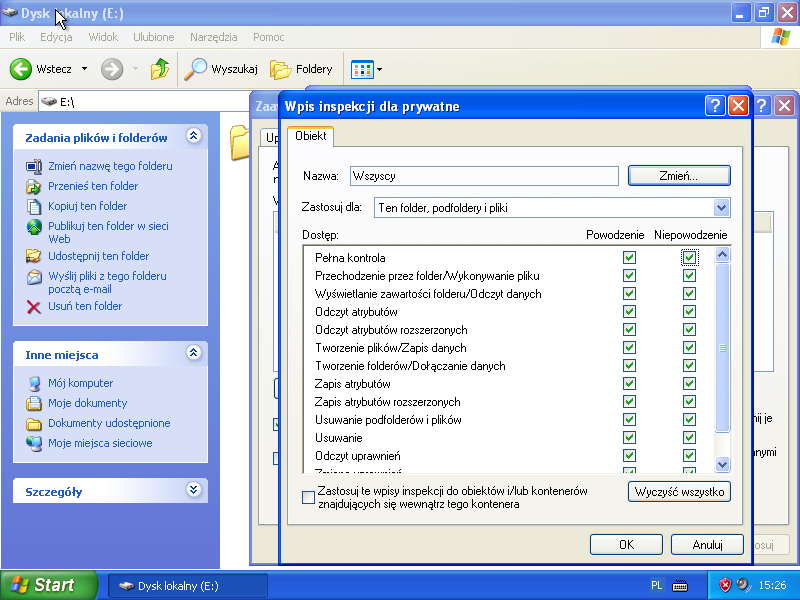800x600 pixels.
Task: Click the folder up level icon
Action: [160, 69]
